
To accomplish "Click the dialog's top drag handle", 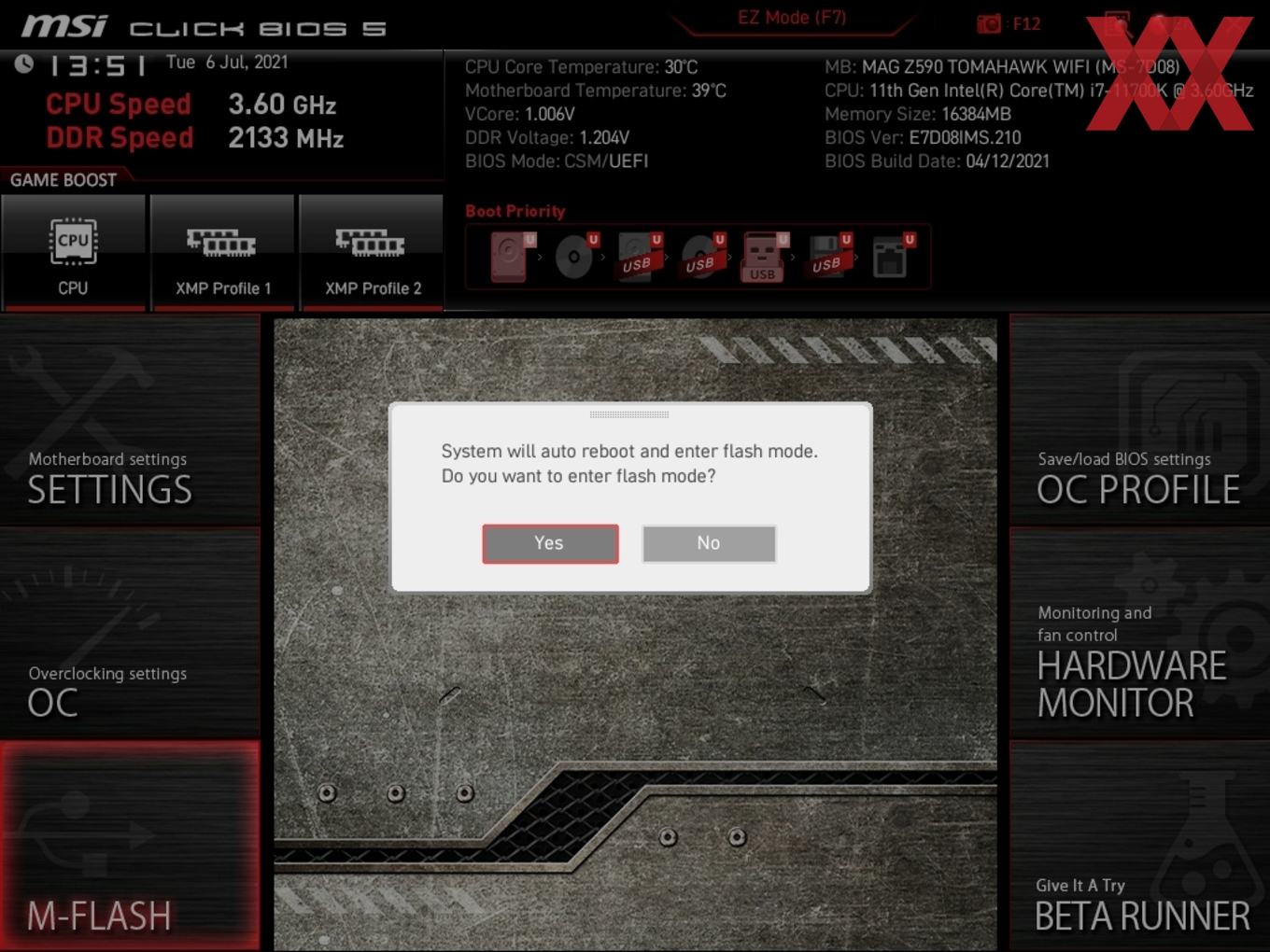I will click(x=629, y=413).
